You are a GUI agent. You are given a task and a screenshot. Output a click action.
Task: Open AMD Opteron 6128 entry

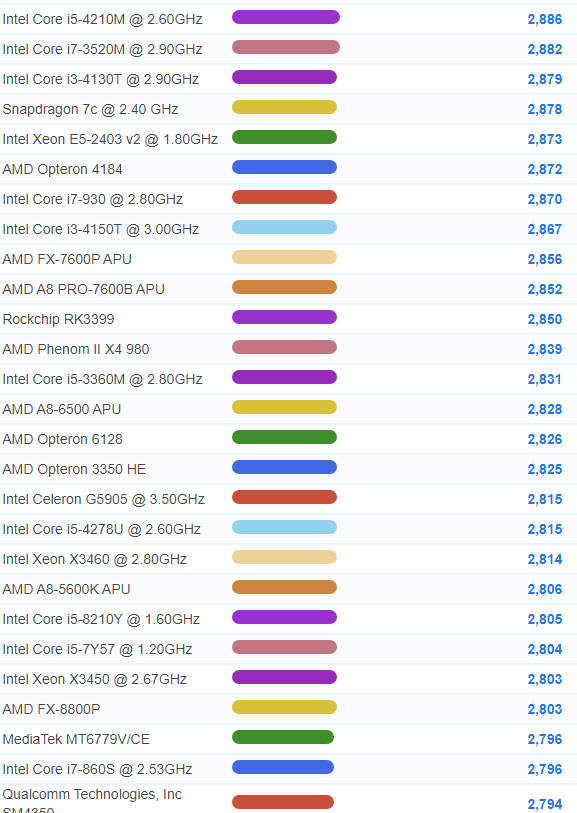point(62,440)
